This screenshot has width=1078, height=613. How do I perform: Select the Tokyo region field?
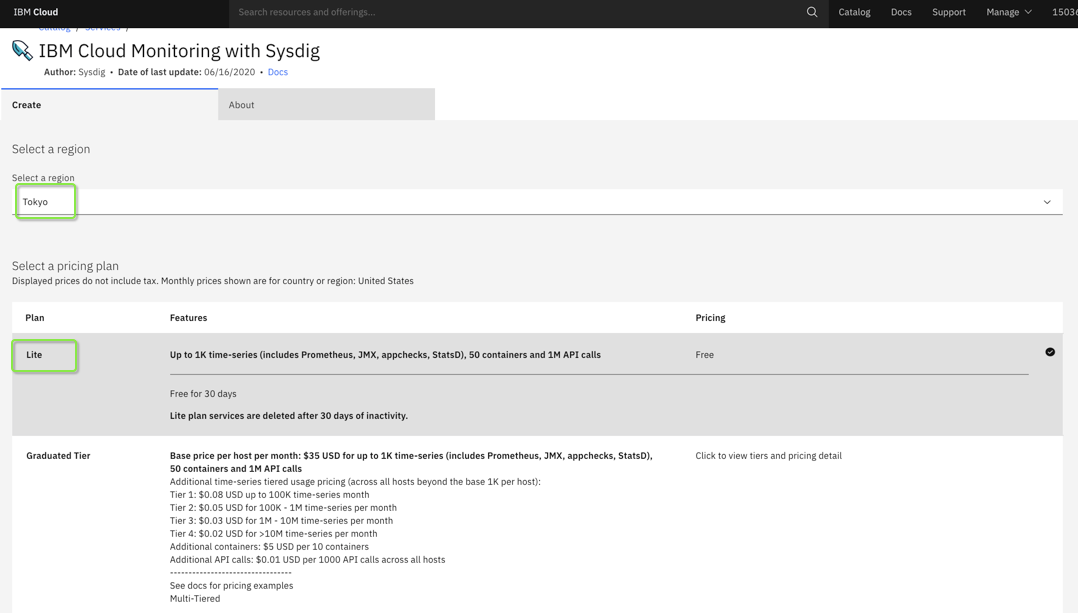click(x=538, y=202)
